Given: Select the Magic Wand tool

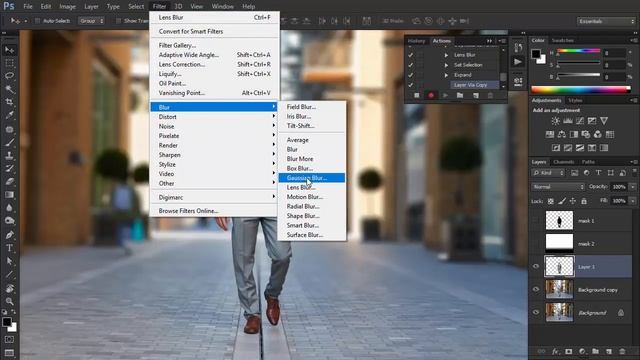Looking at the screenshot, I should click(9, 89).
